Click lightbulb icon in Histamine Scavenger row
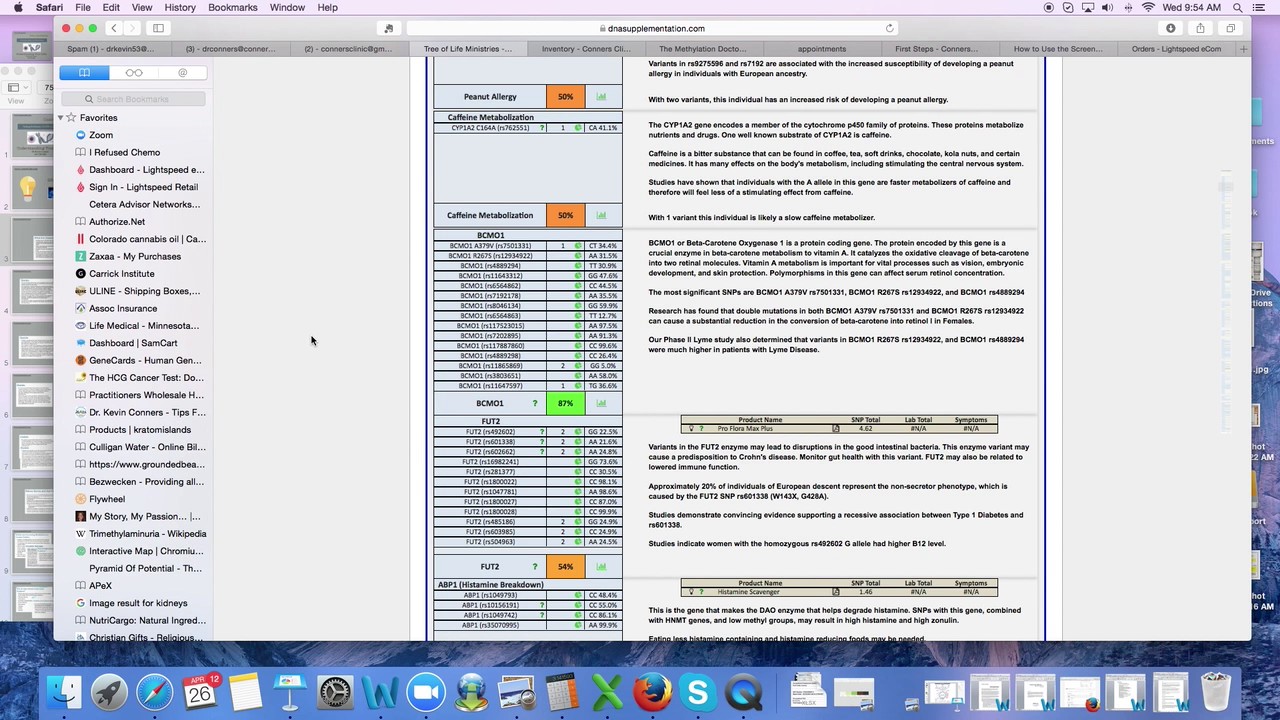Screen dimensions: 1280x720 pyautogui.click(x=690, y=592)
